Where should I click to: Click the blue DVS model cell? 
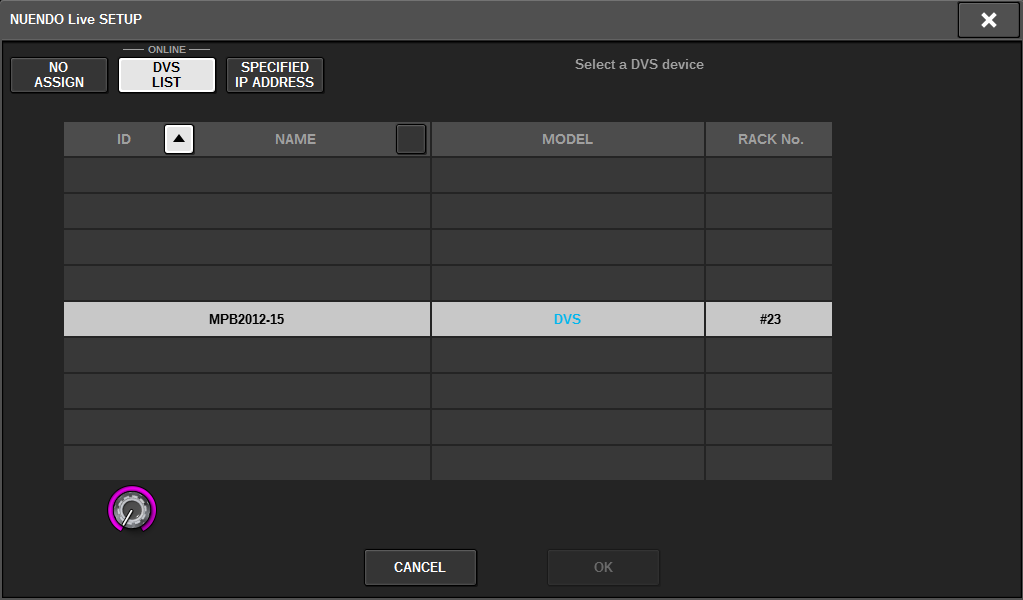[567, 319]
